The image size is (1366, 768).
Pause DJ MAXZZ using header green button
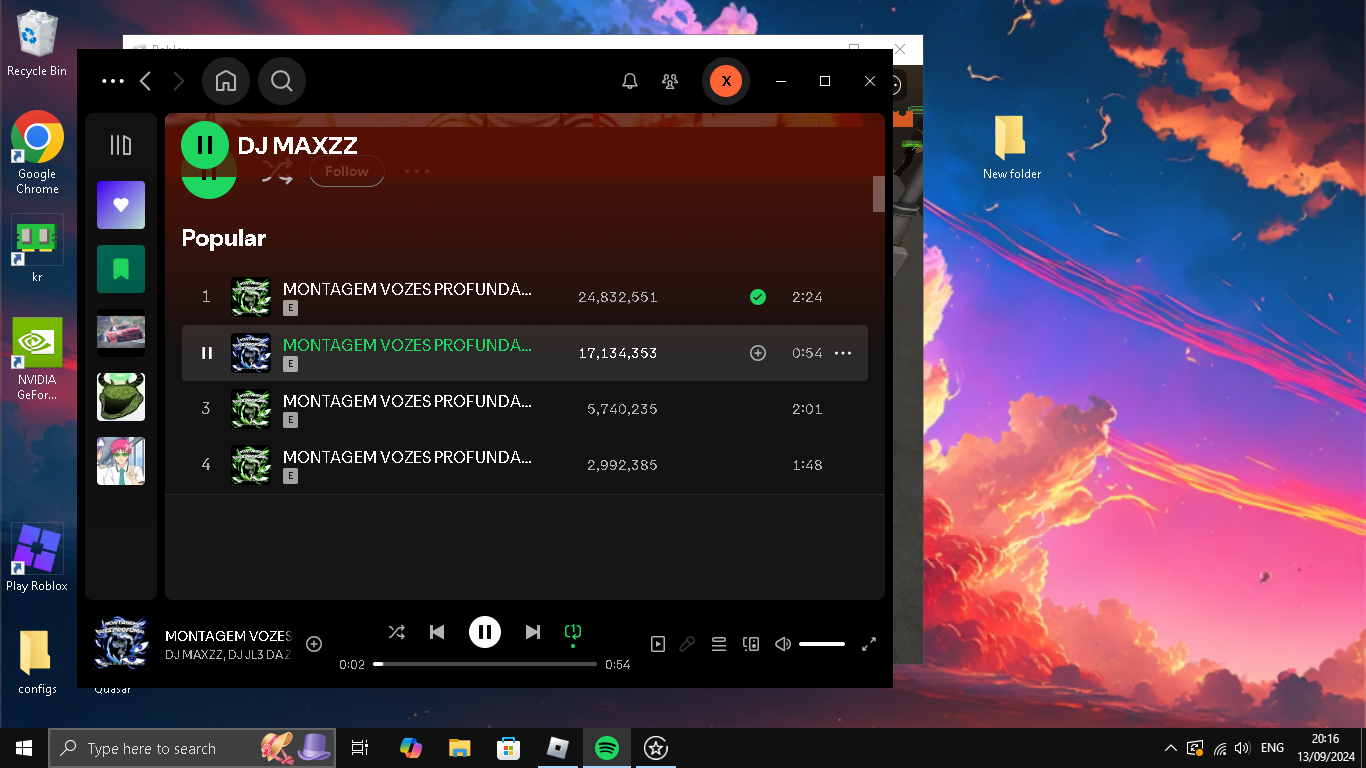[x=205, y=145]
